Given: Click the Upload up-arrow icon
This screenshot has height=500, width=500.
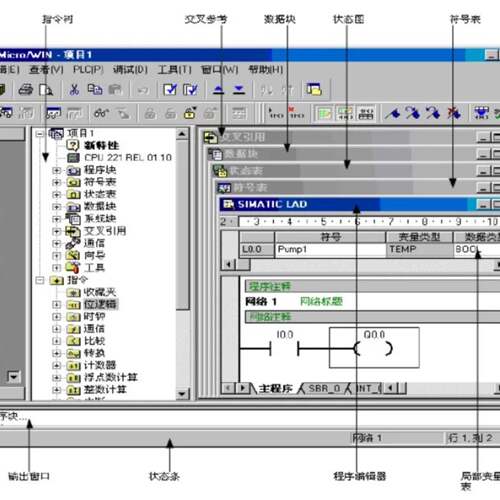Looking at the screenshot, I should [219, 89].
